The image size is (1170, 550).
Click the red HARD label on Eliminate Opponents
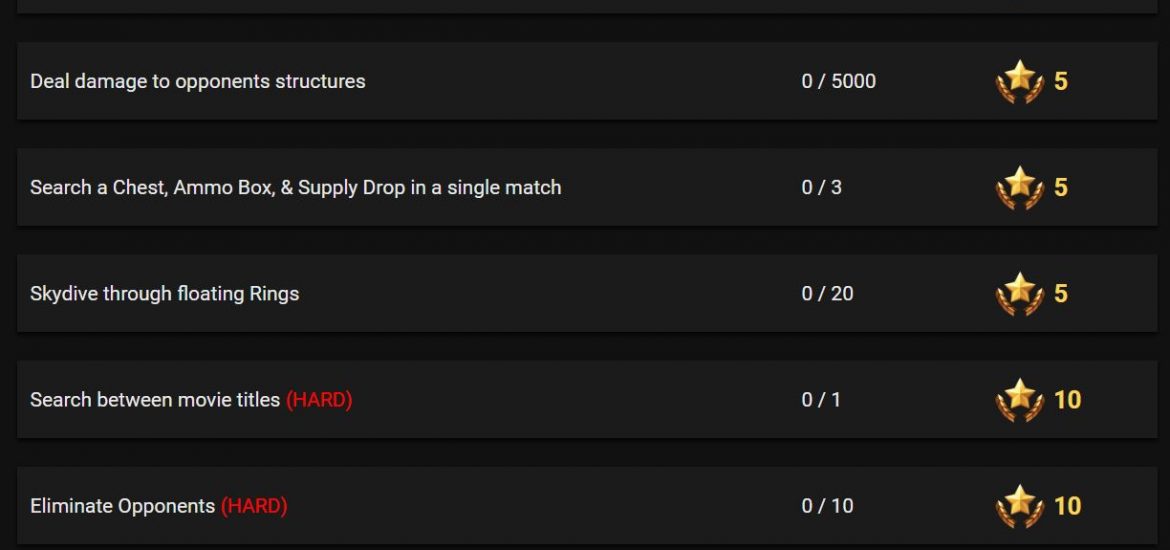pos(254,506)
